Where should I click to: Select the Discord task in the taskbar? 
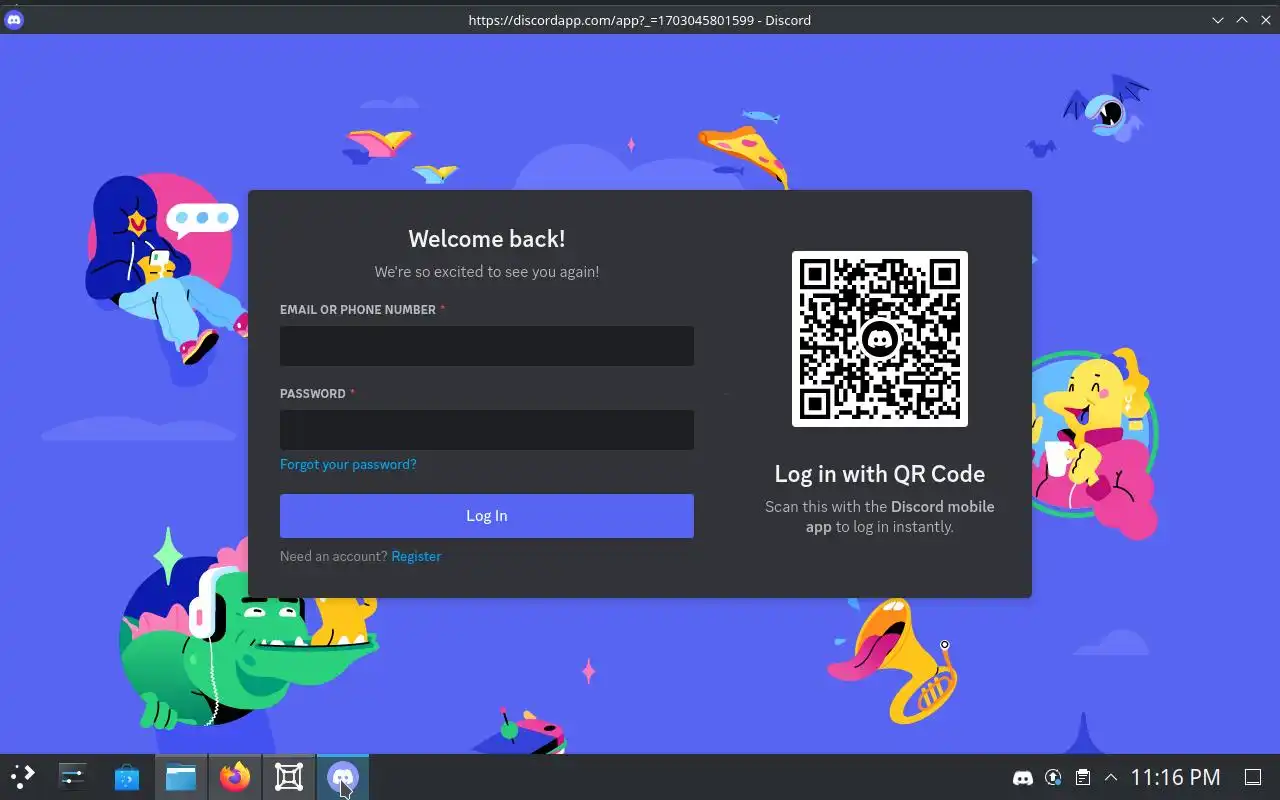pos(343,777)
